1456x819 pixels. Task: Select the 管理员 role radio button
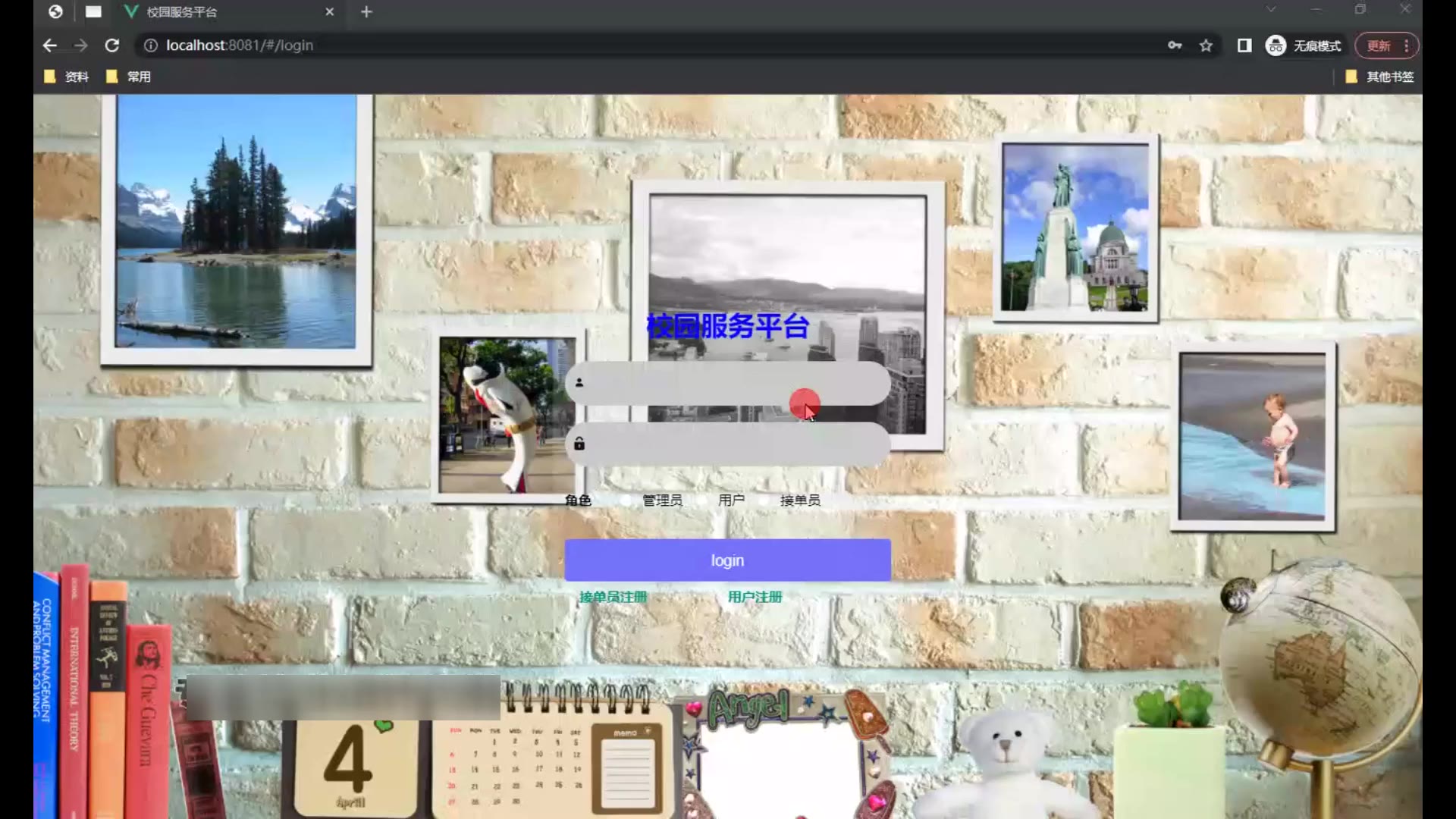[x=626, y=500]
